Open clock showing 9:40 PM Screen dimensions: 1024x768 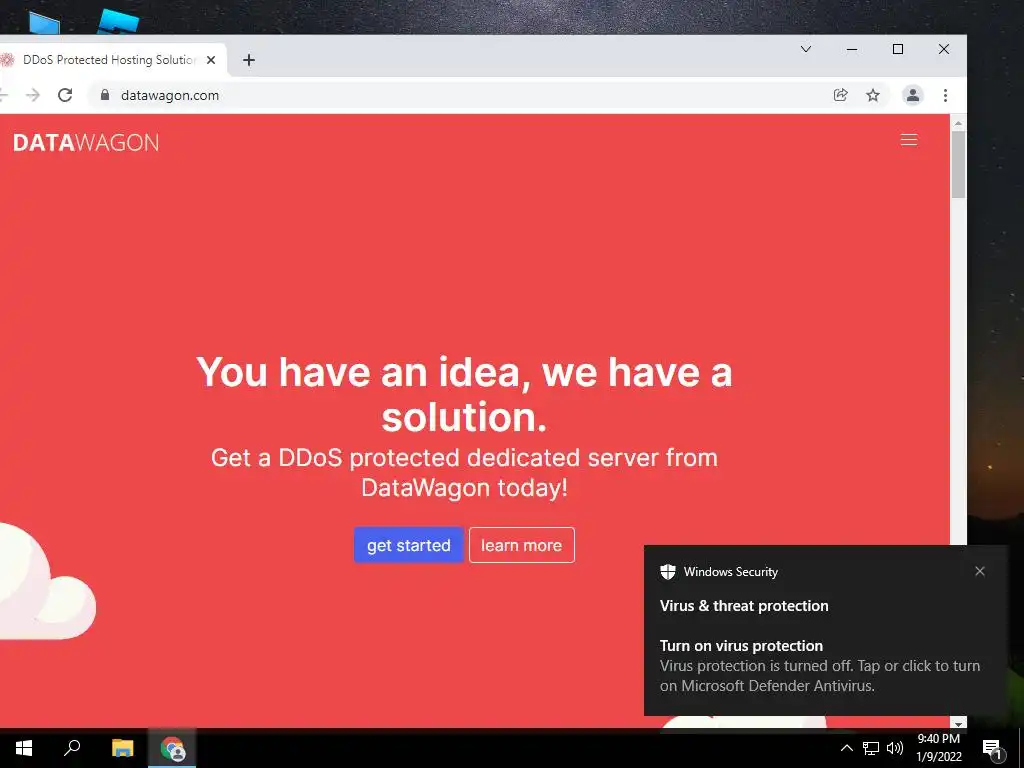click(938, 748)
